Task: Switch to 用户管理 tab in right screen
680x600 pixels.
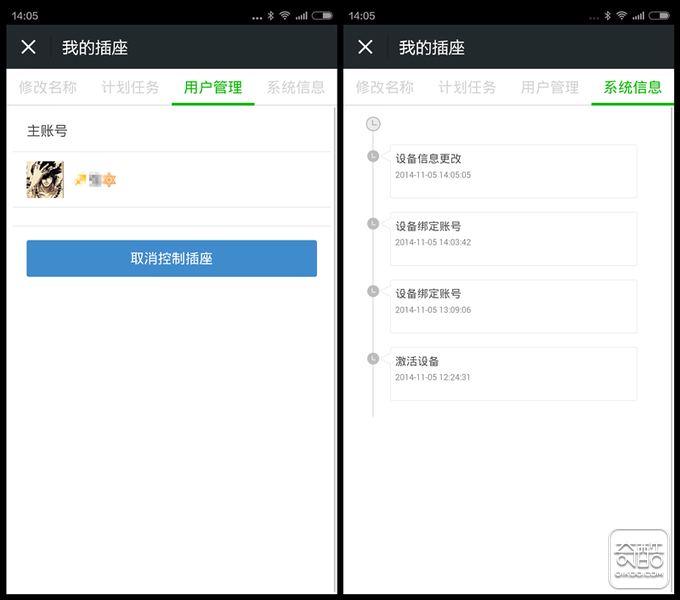Action: (x=549, y=87)
